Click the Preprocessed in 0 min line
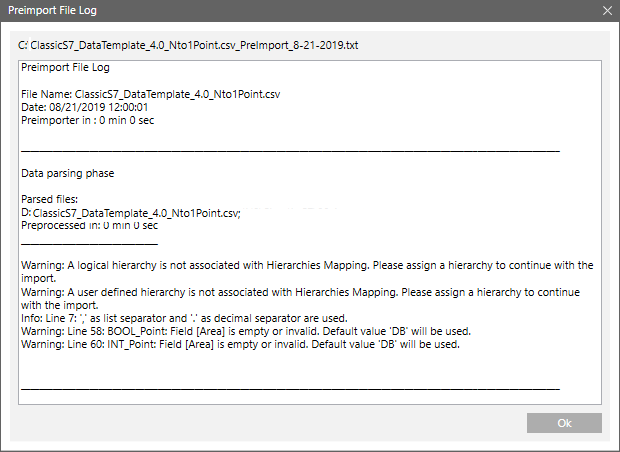This screenshot has width=620, height=452. (89, 226)
